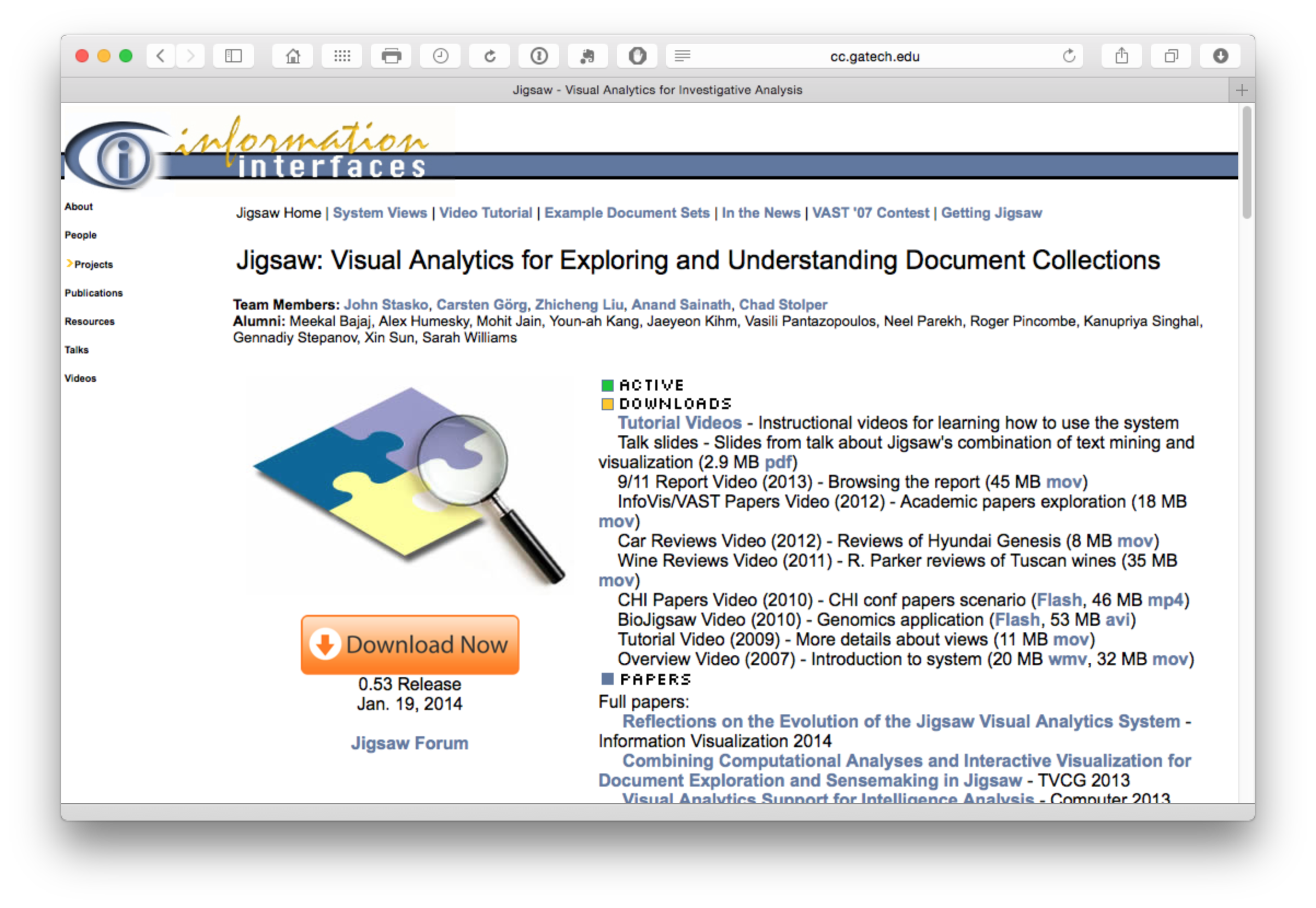Viewport: 1316px width, 908px height.
Task: Open the Downloads arrow icon
Action: point(1220,56)
